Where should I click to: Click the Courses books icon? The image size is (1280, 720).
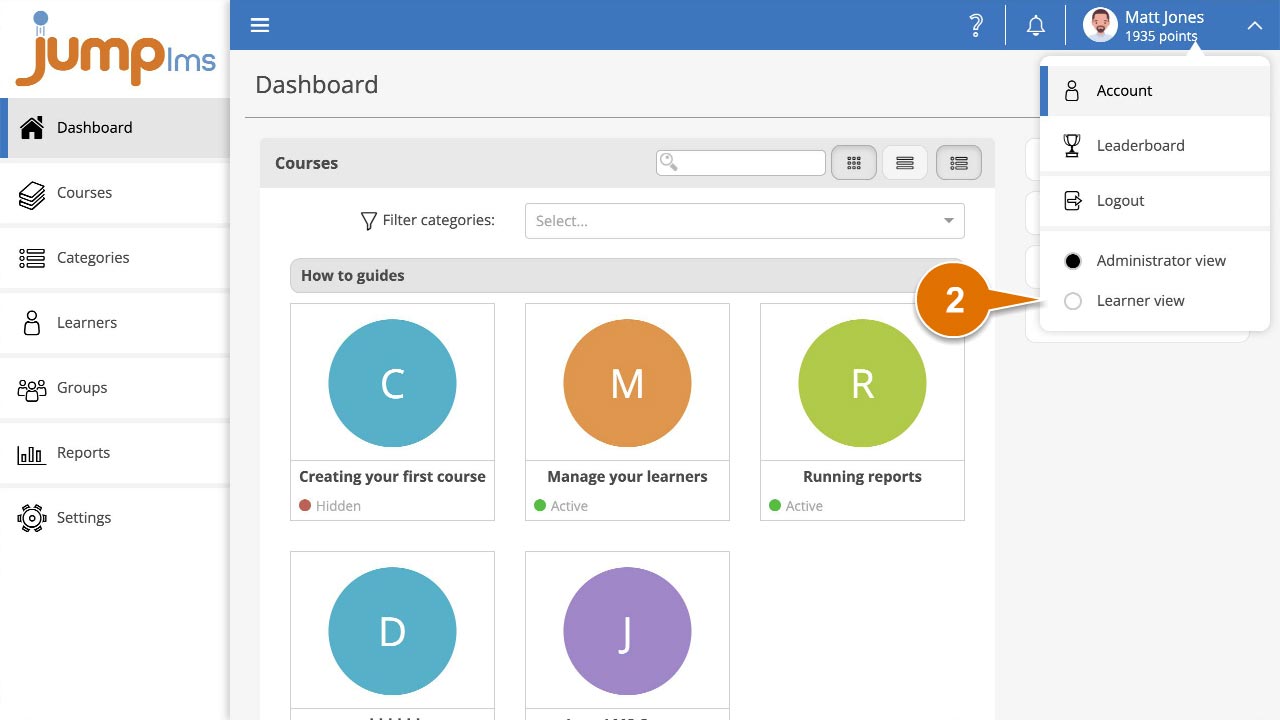pyautogui.click(x=32, y=193)
